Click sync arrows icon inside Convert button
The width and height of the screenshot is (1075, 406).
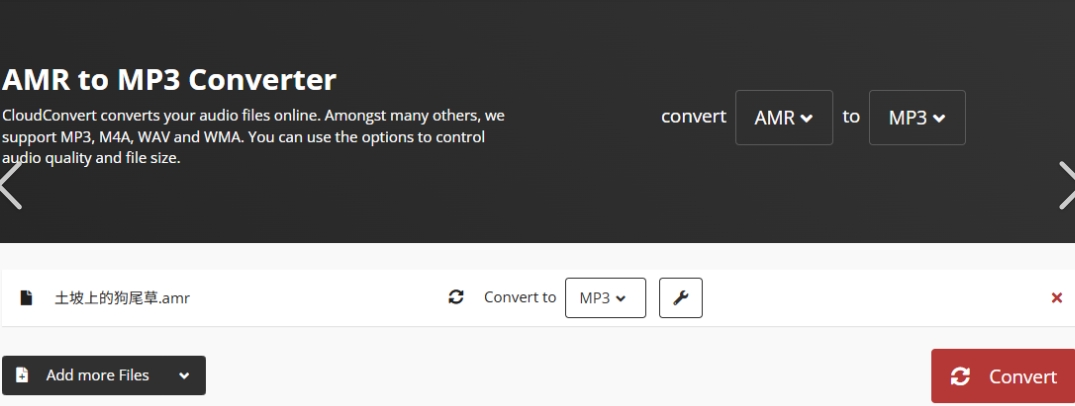pos(960,376)
